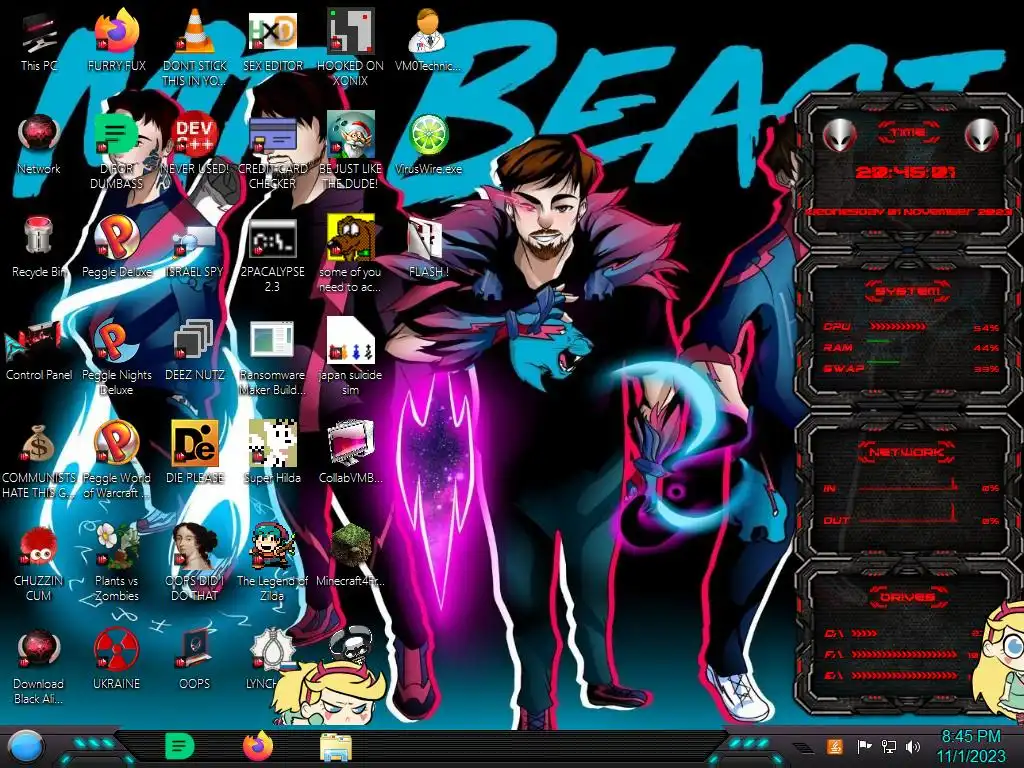
Task: Open CollabVMB desktop icon
Action: 350,444
